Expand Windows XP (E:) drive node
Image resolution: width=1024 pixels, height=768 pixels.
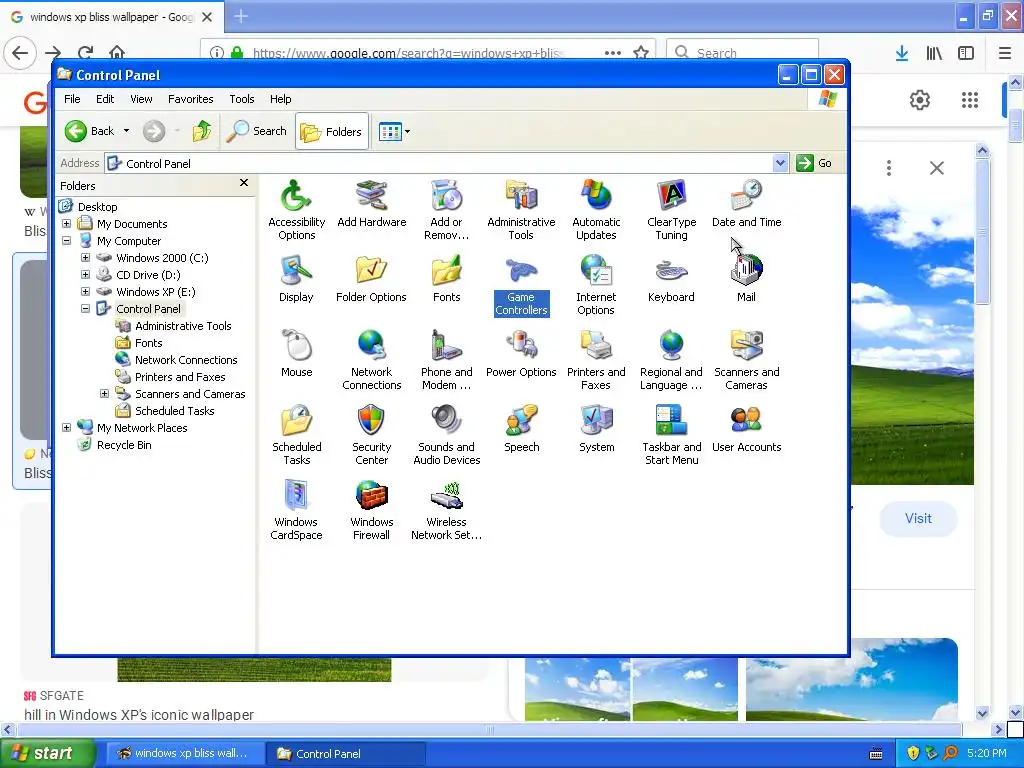tap(86, 291)
